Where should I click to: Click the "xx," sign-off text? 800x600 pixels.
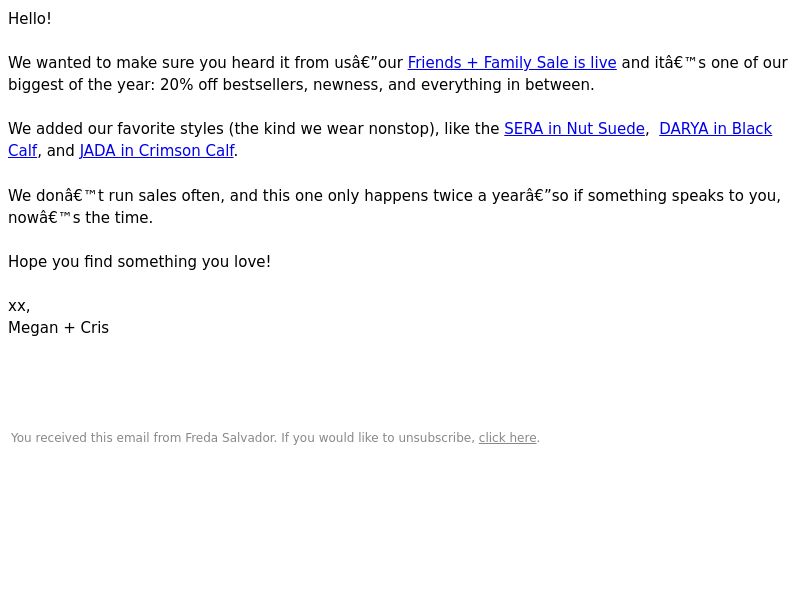[19, 306]
